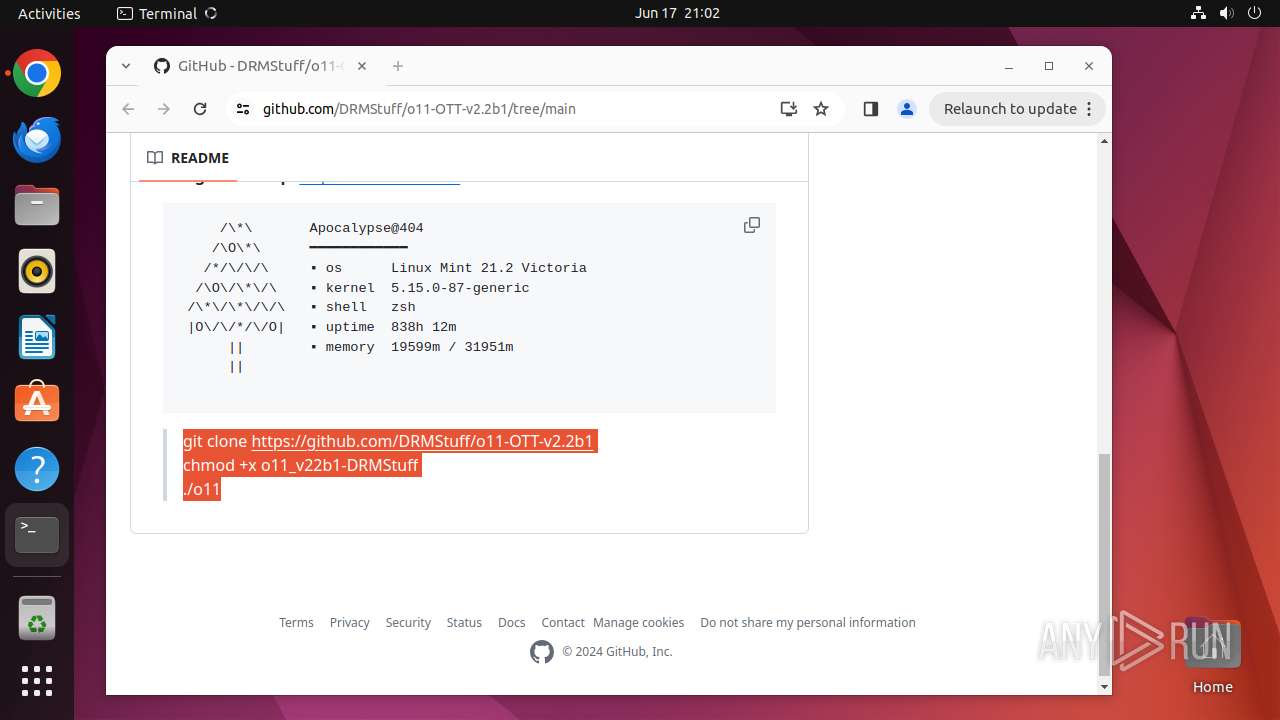The width and height of the screenshot is (1280, 720).
Task: Open the Files manager in the dock
Action: 37,206
